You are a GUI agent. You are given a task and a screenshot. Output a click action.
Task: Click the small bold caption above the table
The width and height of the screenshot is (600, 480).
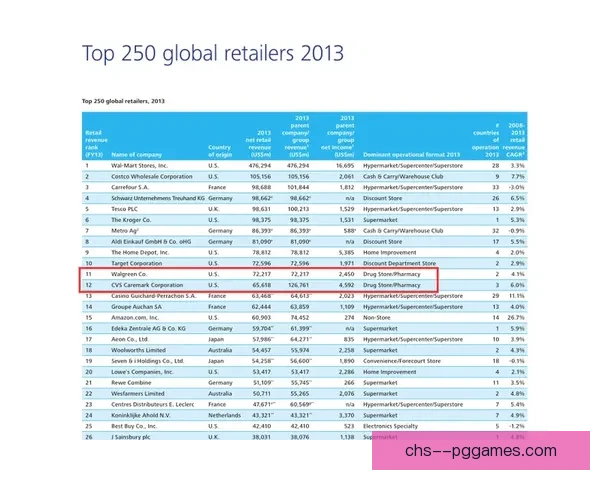123,101
